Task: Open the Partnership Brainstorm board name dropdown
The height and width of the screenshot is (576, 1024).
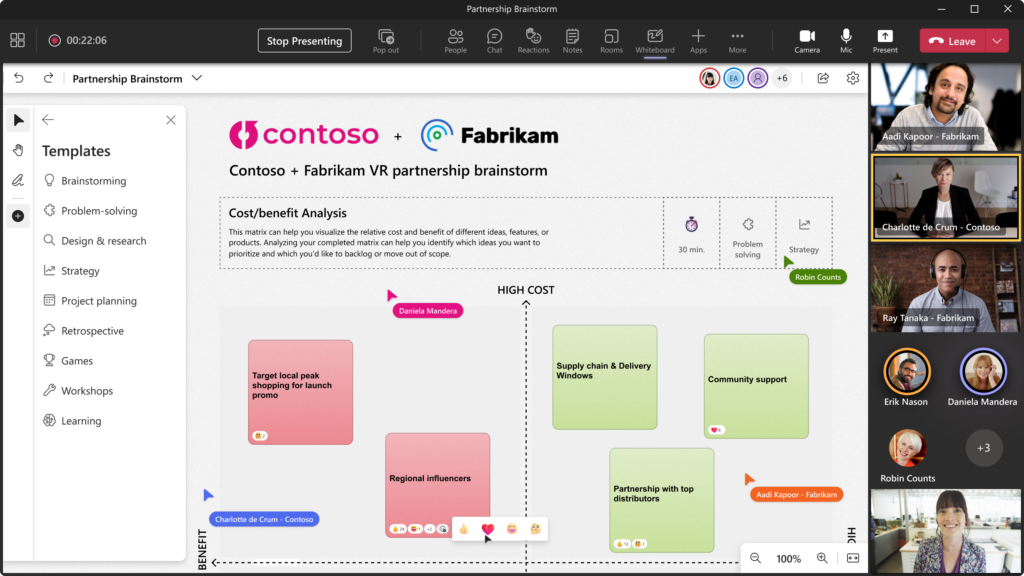Action: point(197,77)
